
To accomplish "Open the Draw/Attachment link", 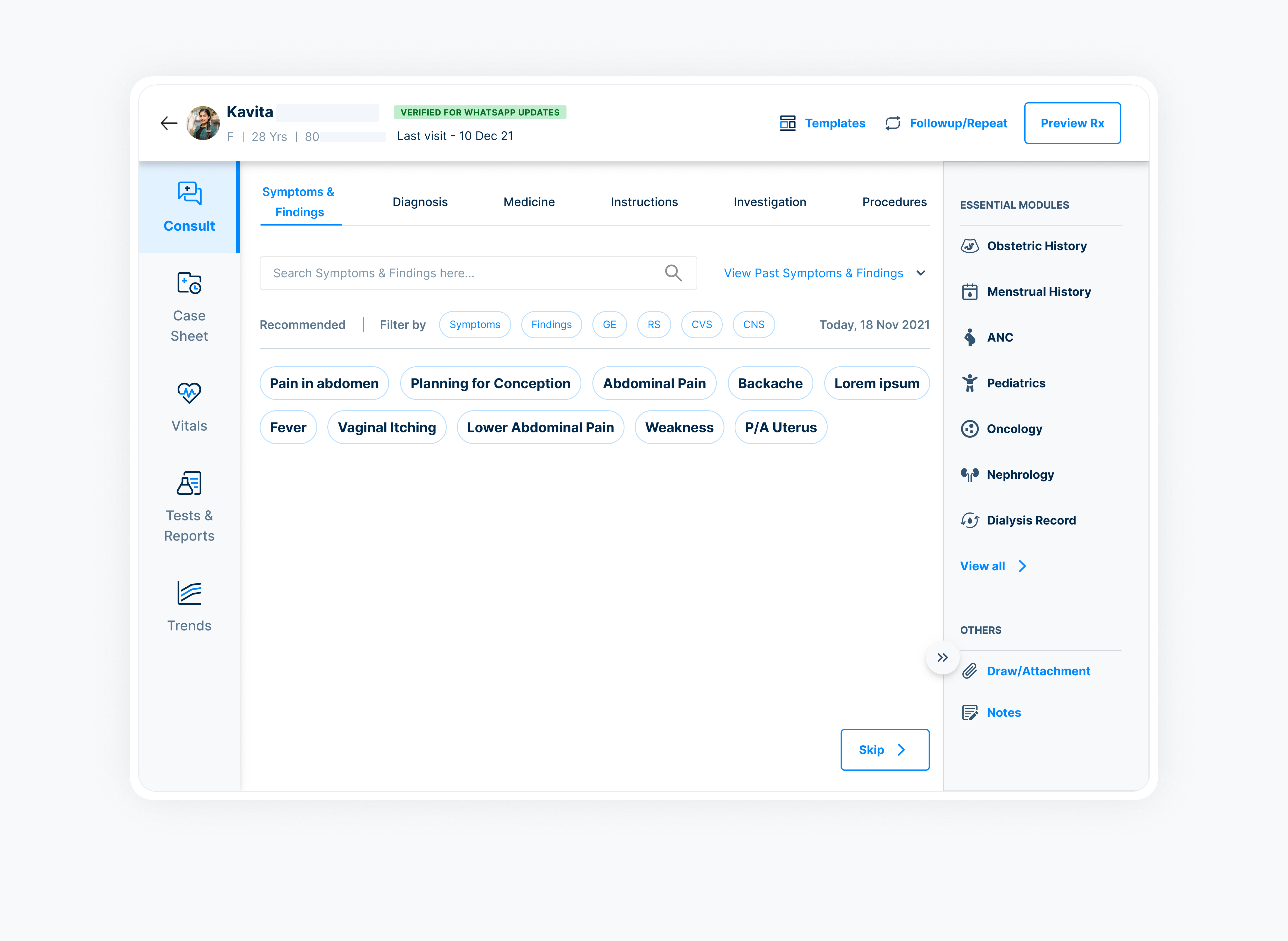I will click(x=1039, y=671).
